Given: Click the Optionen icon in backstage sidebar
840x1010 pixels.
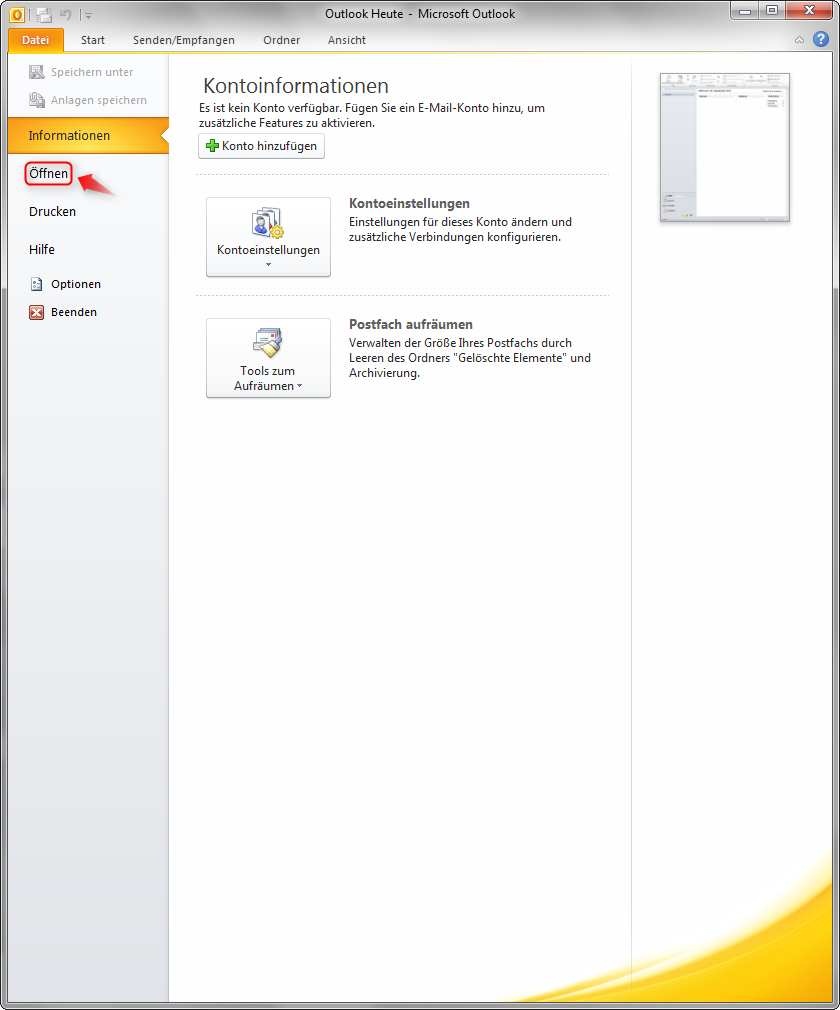Looking at the screenshot, I should [x=35, y=284].
